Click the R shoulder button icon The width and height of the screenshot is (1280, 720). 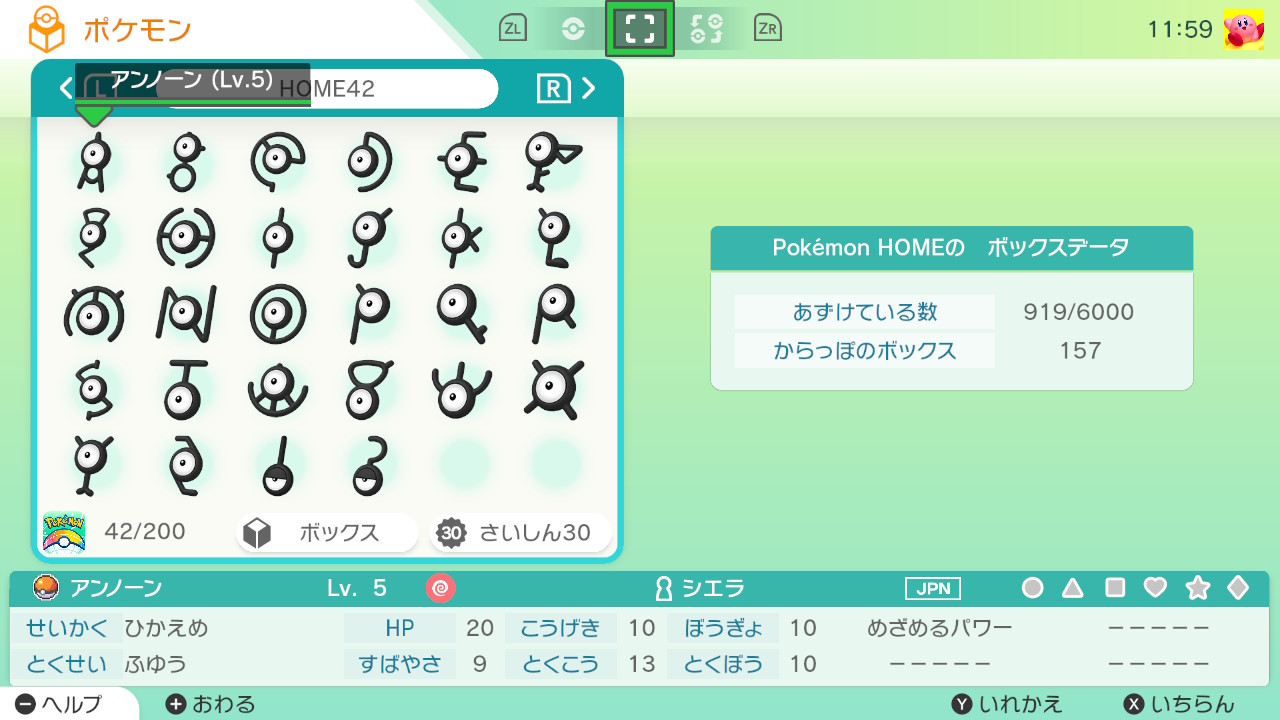(553, 88)
